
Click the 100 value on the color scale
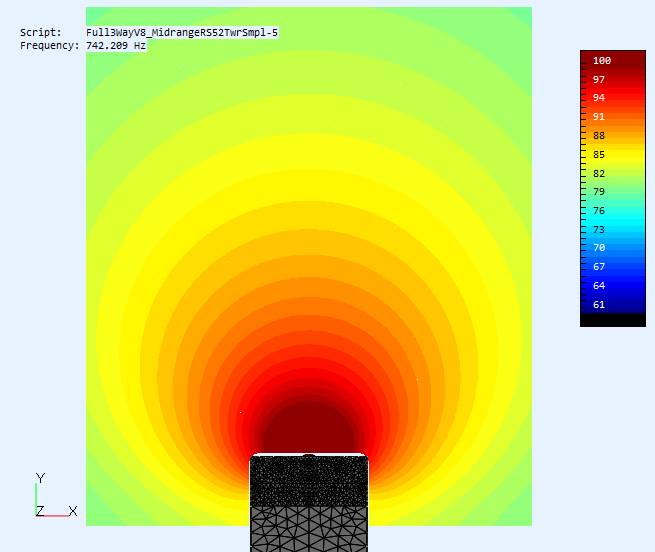(602, 61)
